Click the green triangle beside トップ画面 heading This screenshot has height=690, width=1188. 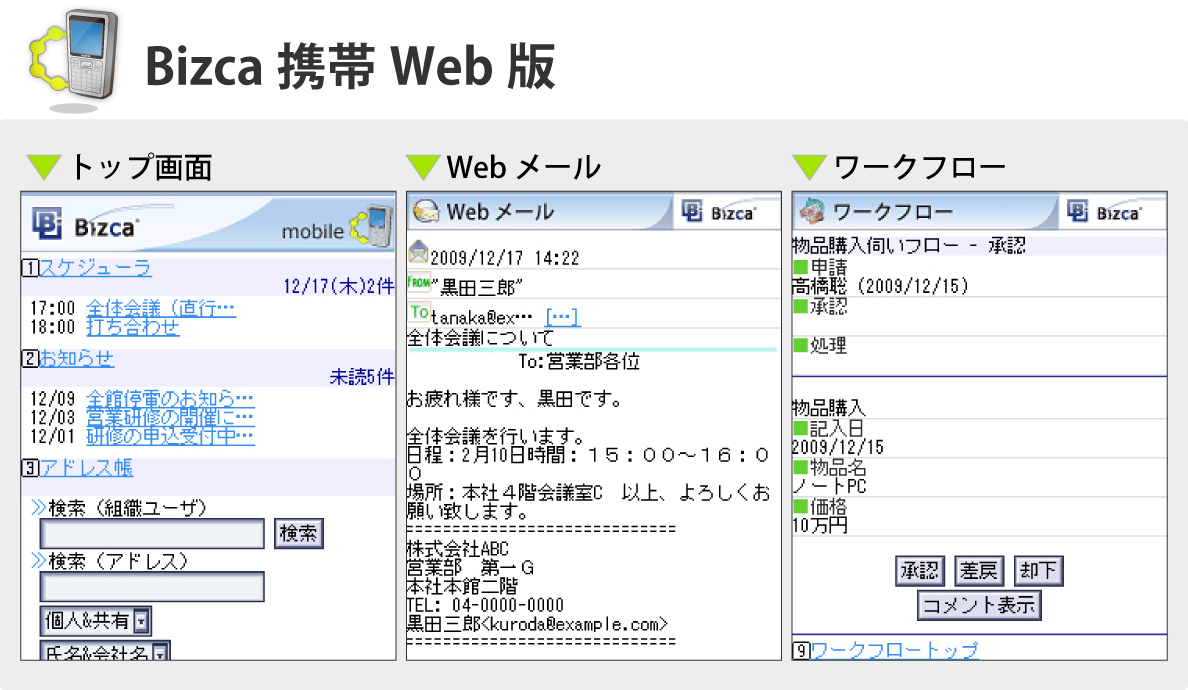click(x=44, y=167)
